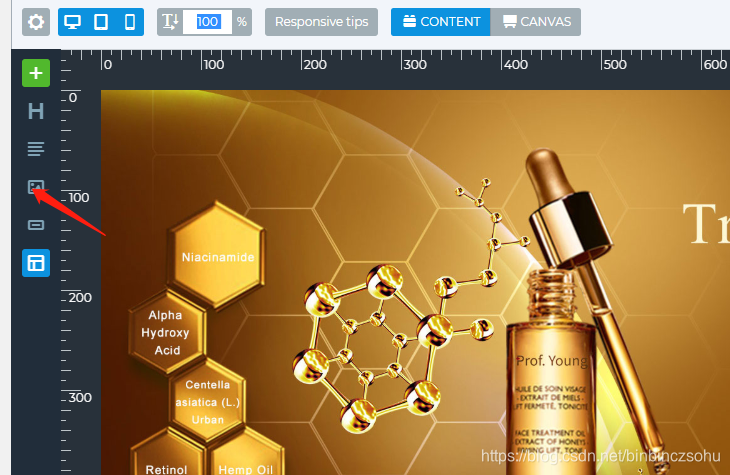The width and height of the screenshot is (730, 475).
Task: Select the blue layout tool icon
Action: point(36,263)
